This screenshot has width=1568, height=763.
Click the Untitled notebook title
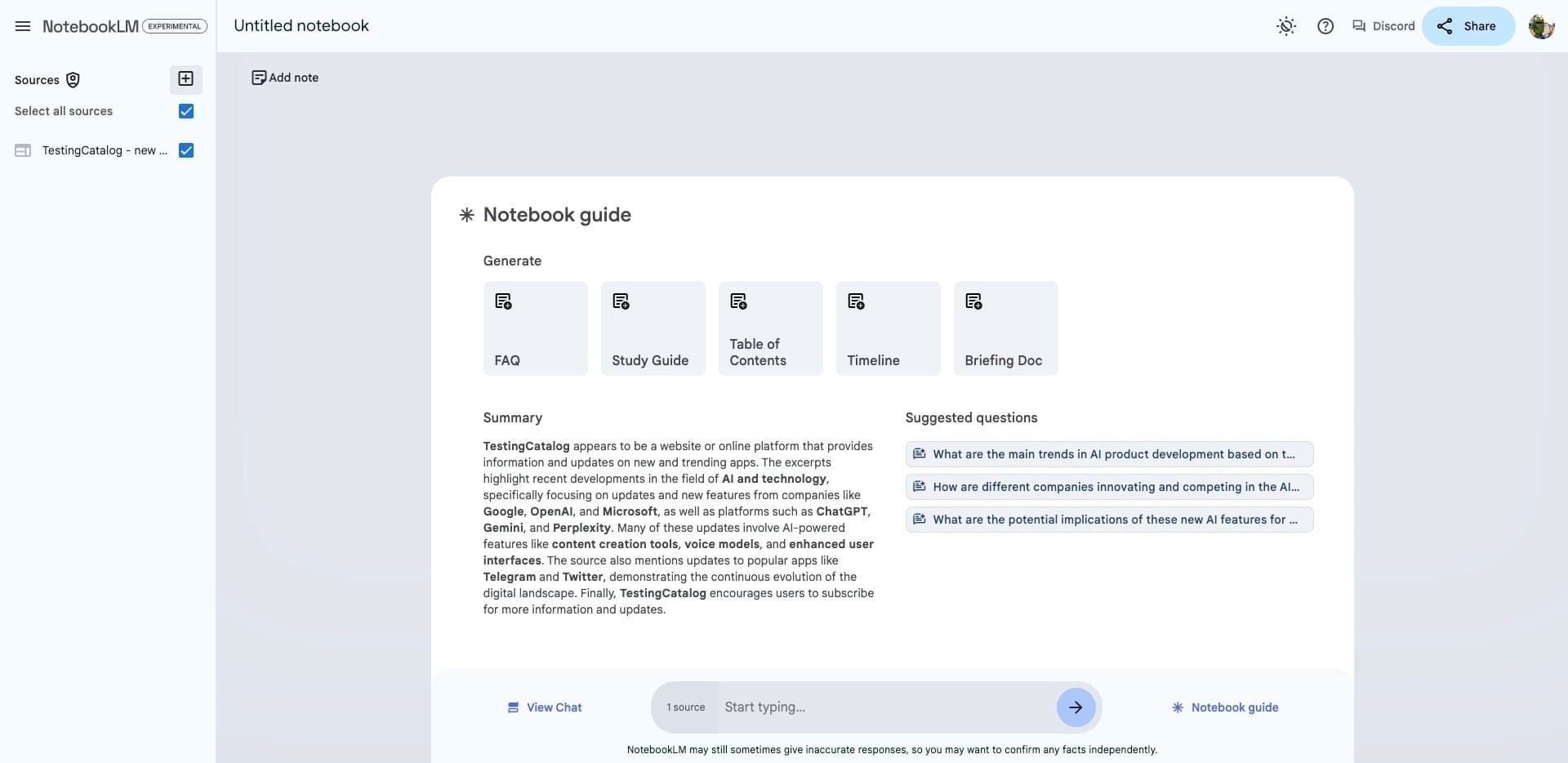301,25
